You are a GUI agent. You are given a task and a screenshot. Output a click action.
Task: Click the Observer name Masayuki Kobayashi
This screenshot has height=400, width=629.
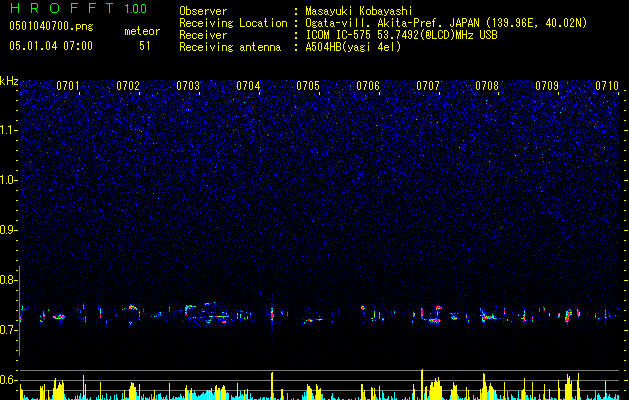[359, 11]
